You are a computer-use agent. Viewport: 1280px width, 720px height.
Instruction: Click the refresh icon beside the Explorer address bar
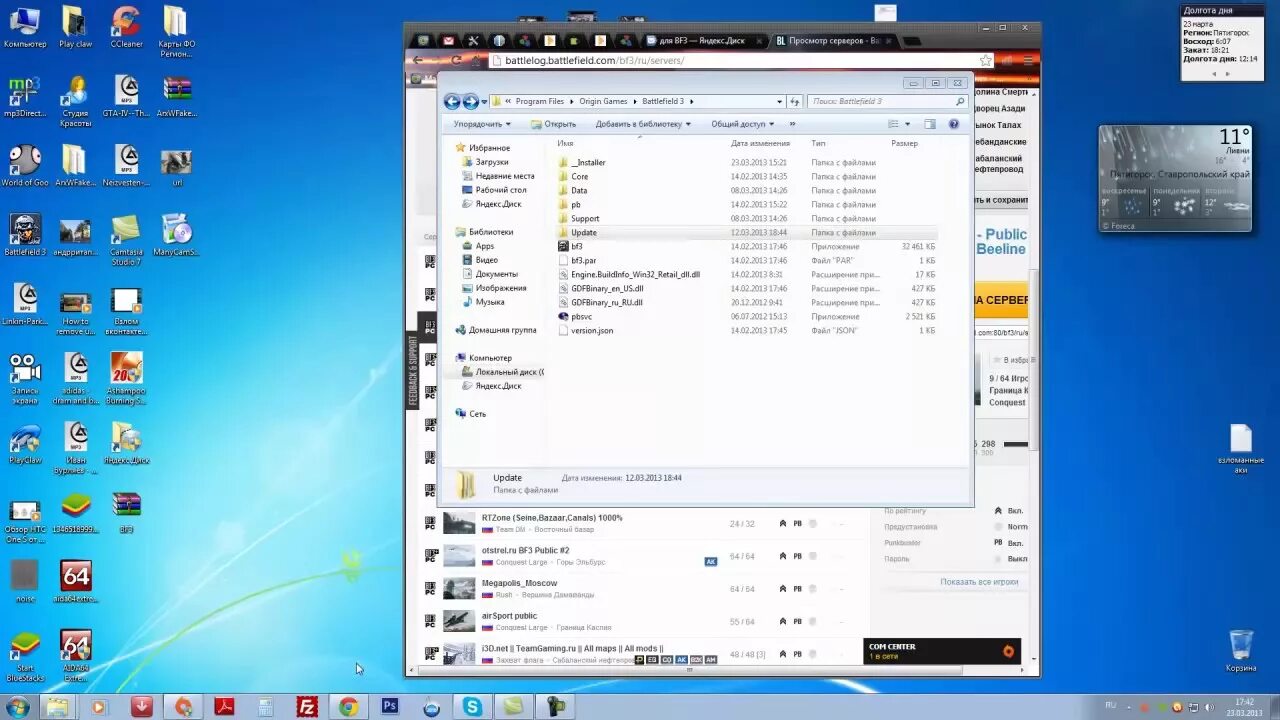[795, 101]
